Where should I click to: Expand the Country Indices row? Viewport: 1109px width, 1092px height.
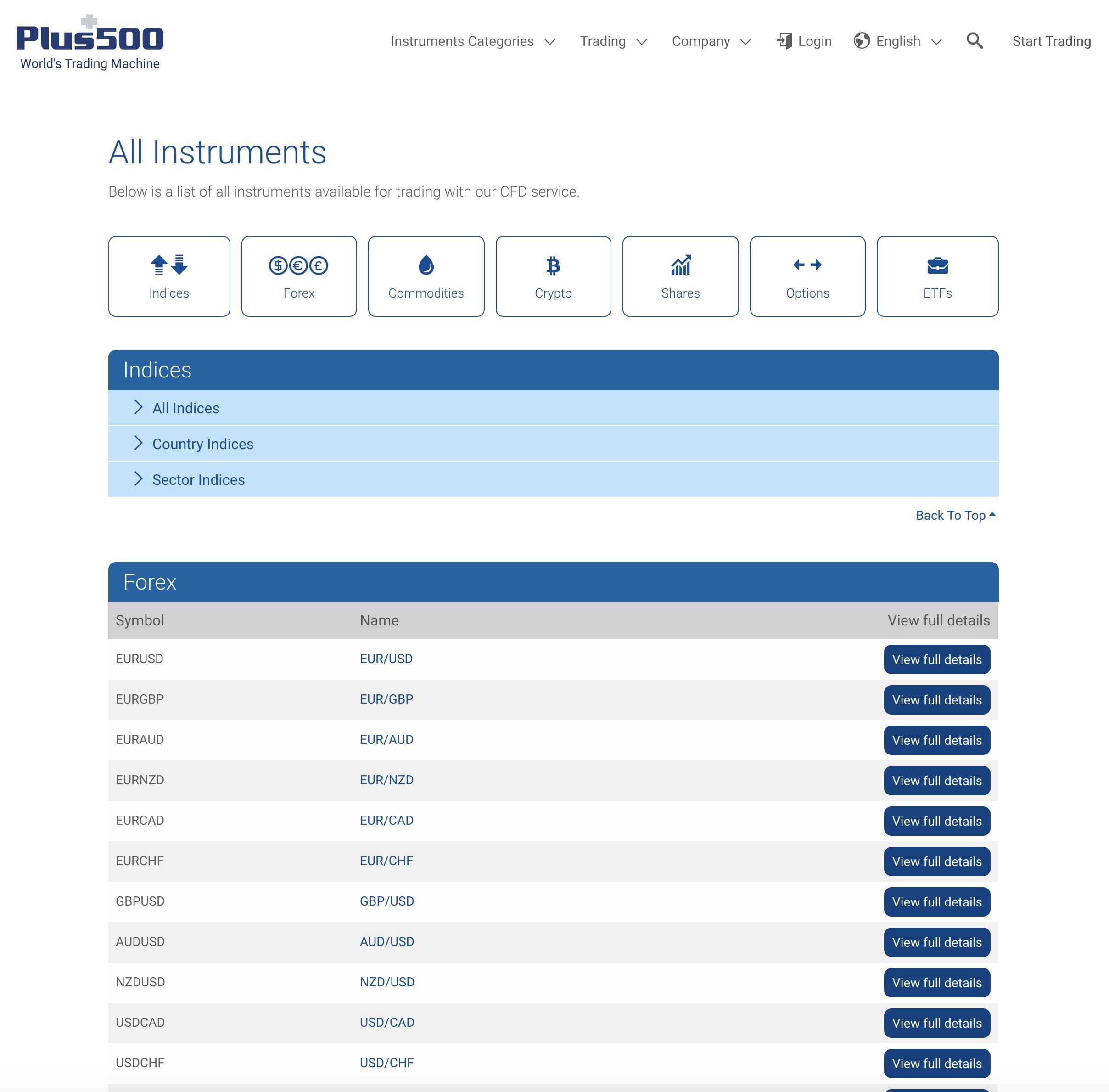pyautogui.click(x=202, y=443)
